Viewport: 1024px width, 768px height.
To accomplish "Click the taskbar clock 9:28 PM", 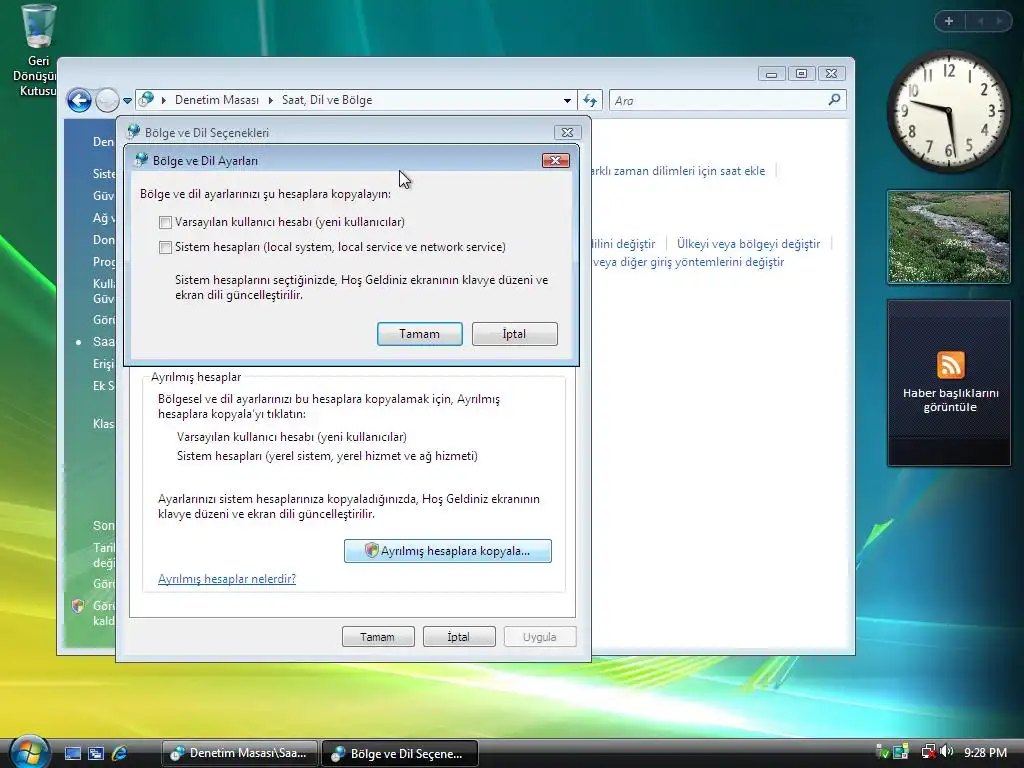I will 985,752.
